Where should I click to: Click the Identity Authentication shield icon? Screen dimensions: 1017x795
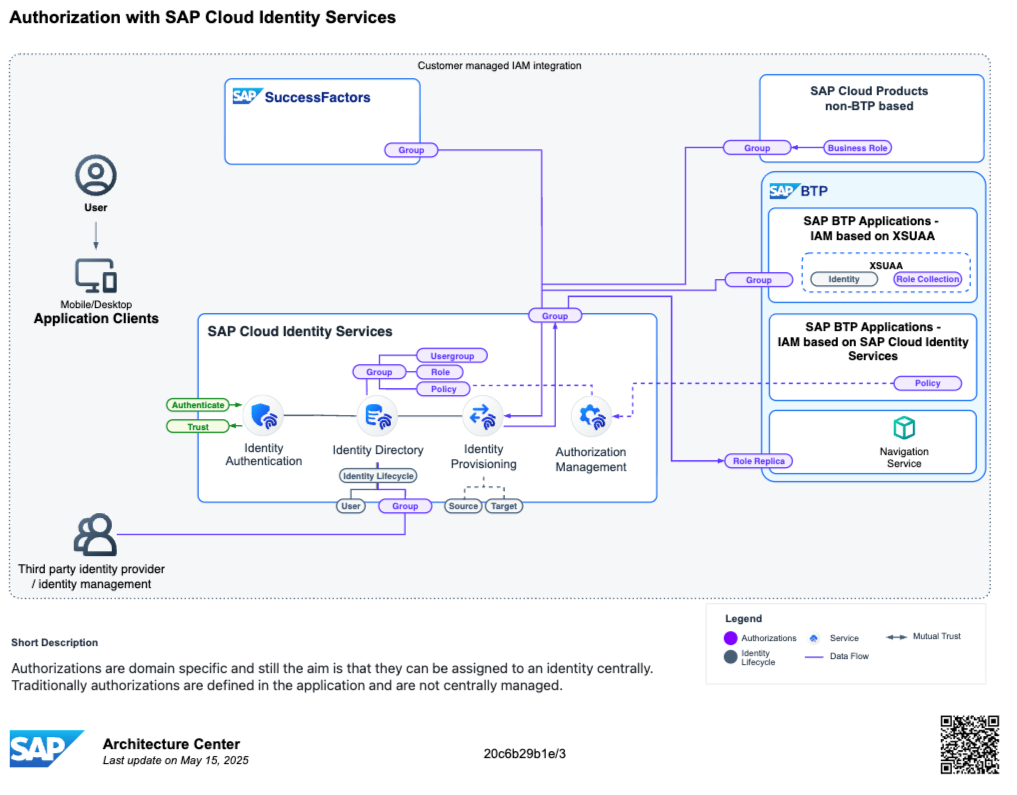263,415
